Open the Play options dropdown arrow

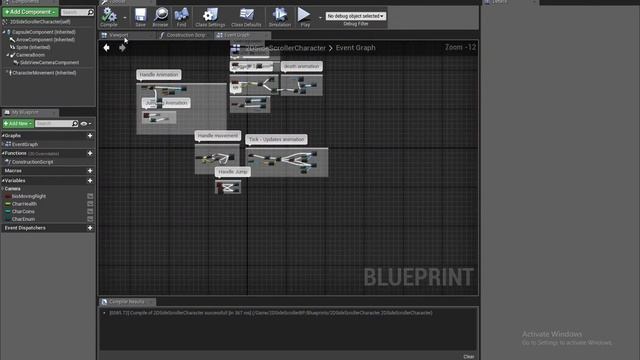click(x=320, y=18)
